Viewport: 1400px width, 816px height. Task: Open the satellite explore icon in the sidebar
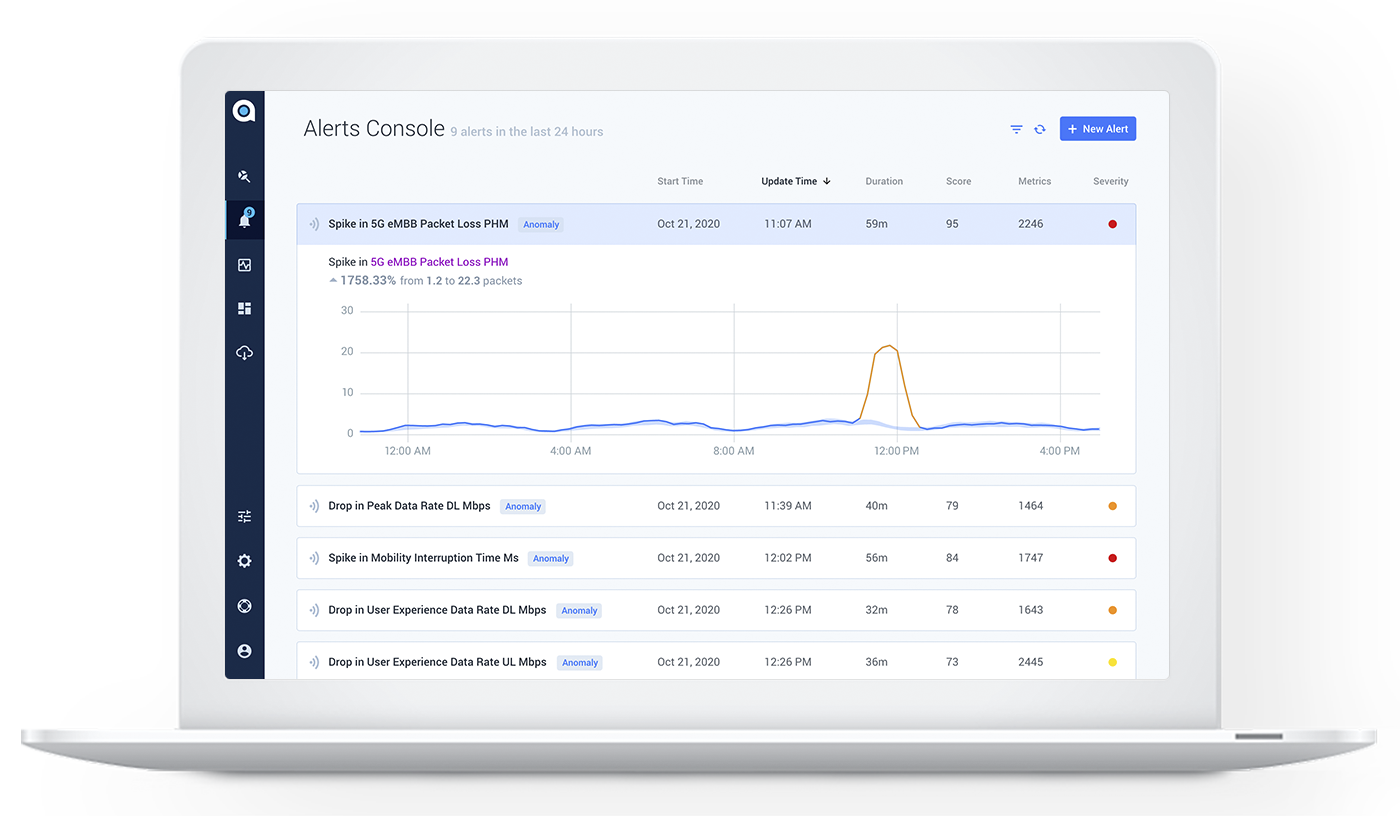(x=244, y=176)
